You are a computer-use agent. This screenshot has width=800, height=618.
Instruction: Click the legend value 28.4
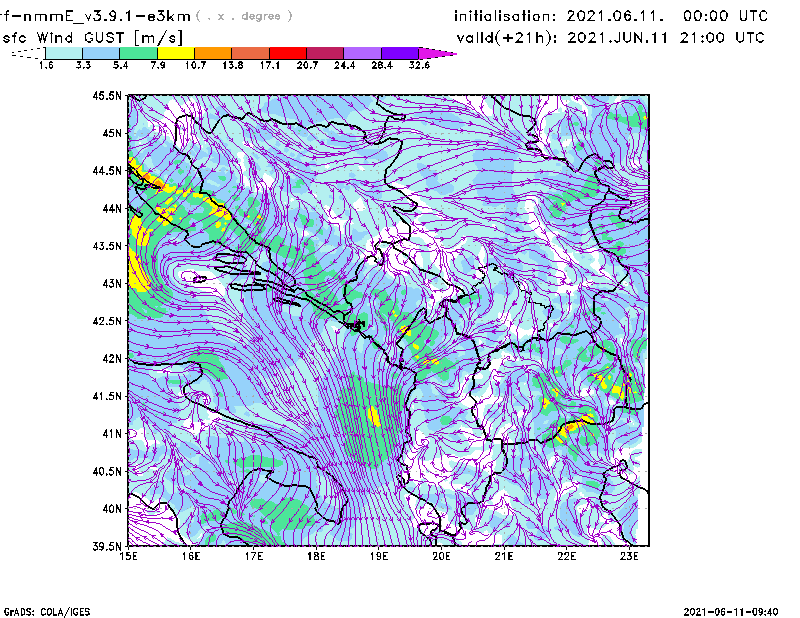click(x=382, y=65)
